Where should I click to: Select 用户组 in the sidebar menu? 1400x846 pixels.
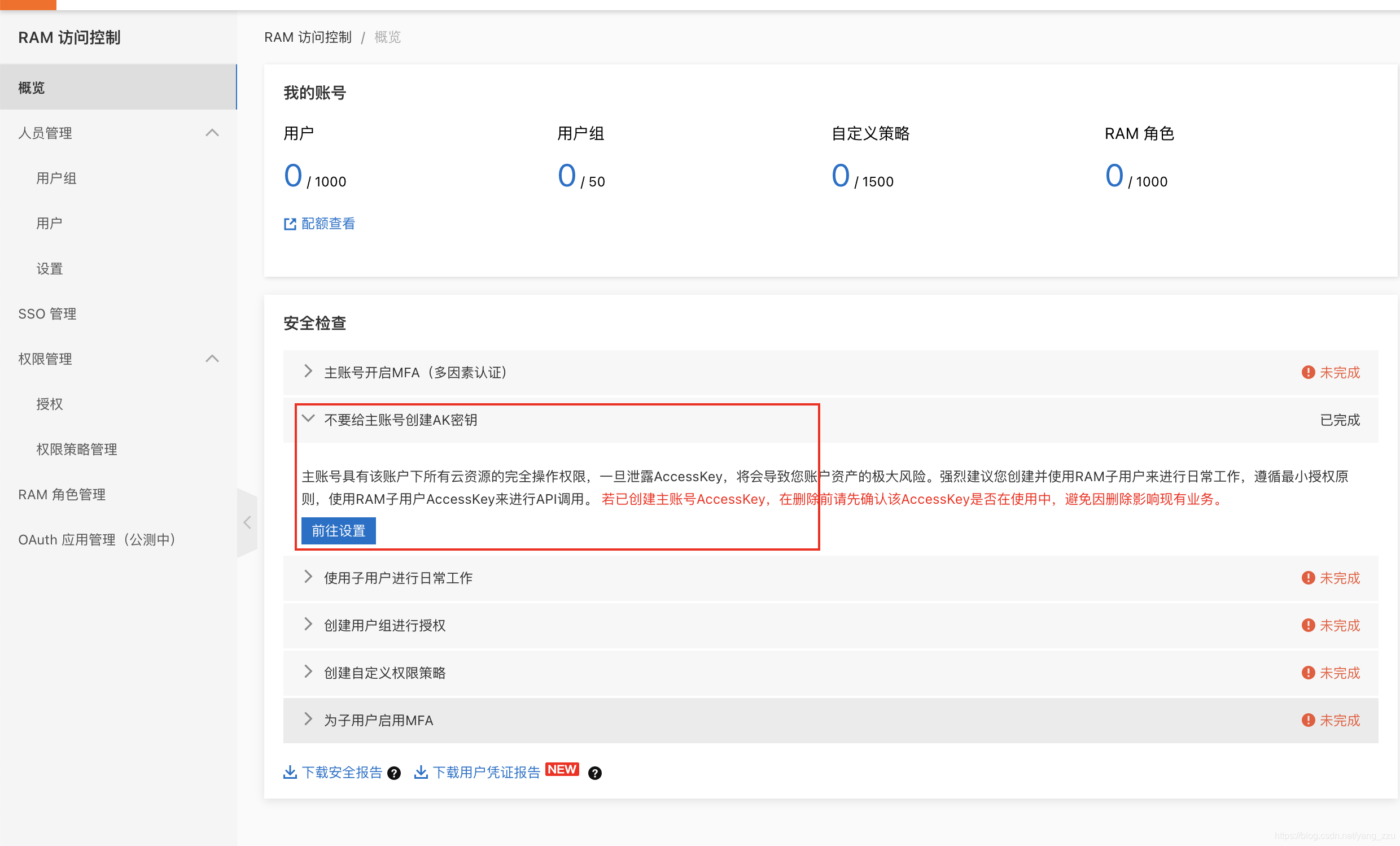point(56,177)
